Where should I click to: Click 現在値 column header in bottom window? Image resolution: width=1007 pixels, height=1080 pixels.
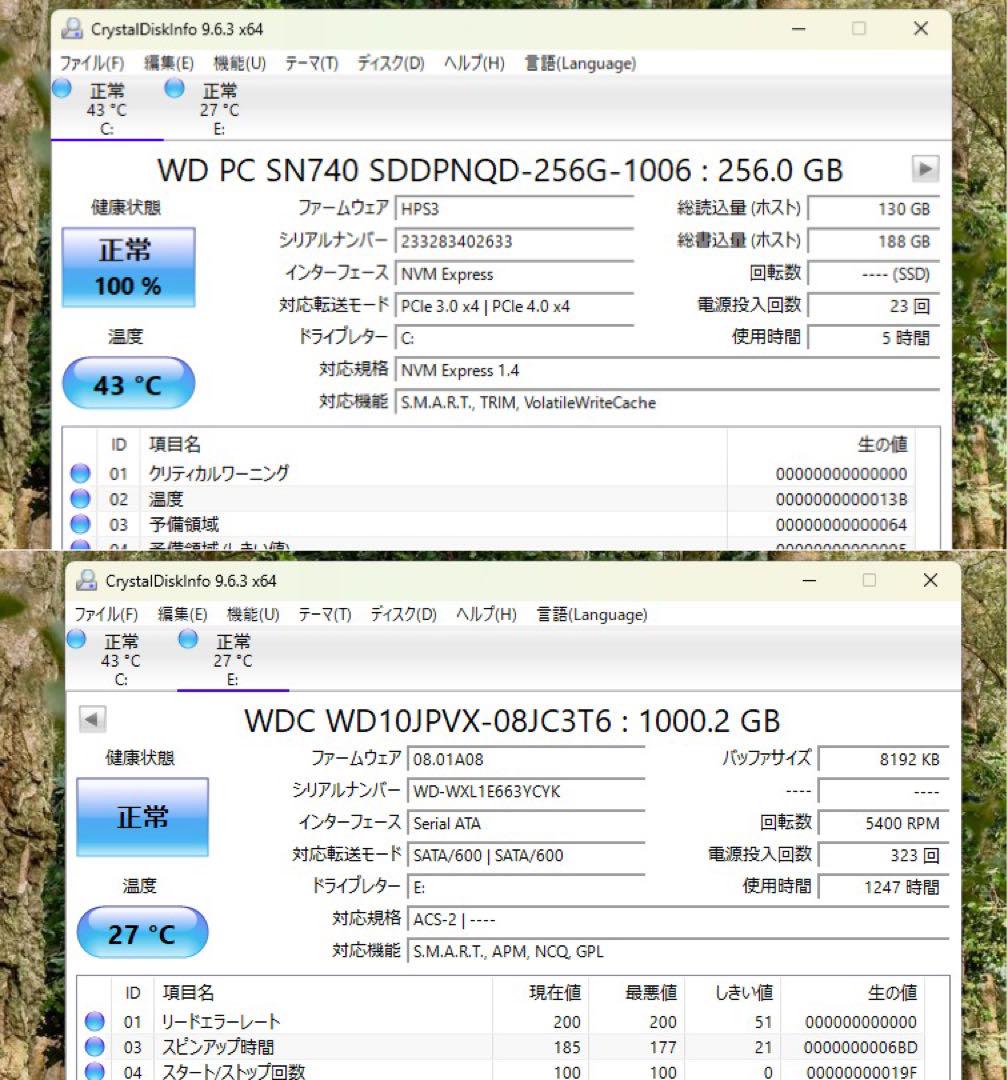554,993
